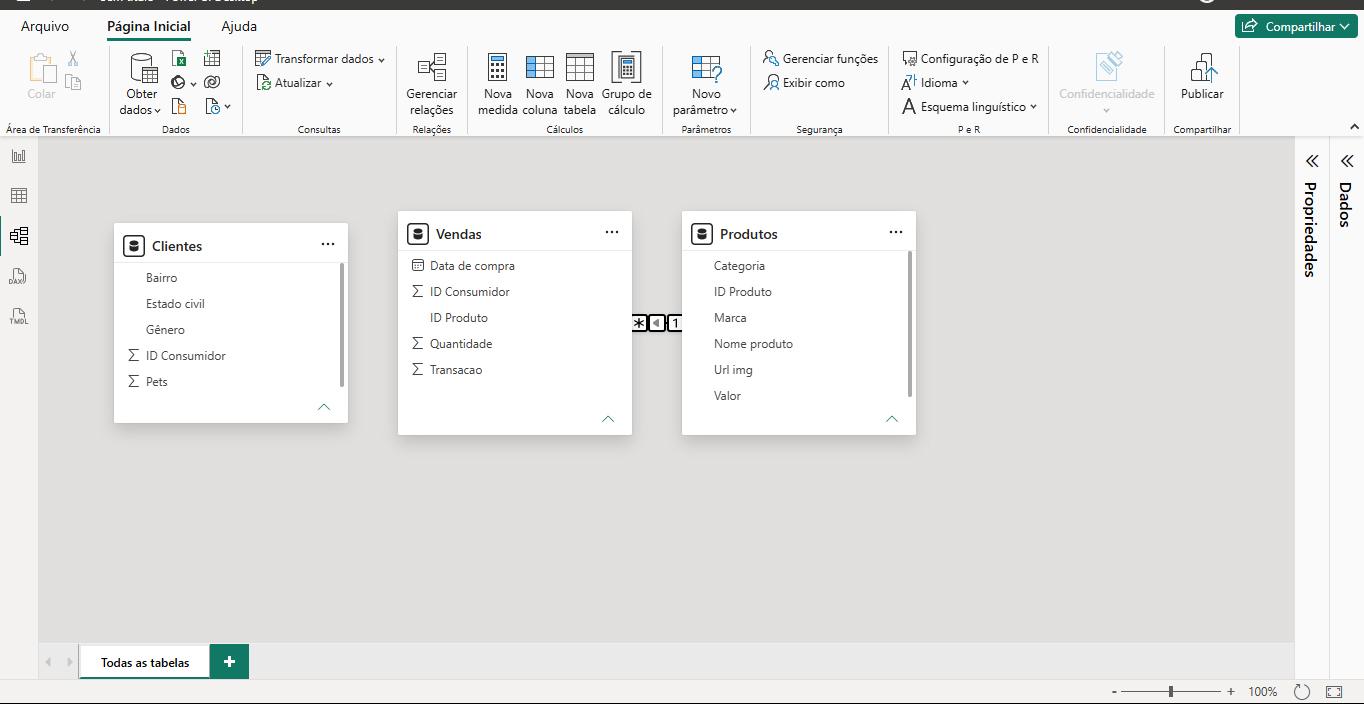The image size is (1364, 704).
Task: Select Model view icon in sidebar
Action: (x=19, y=236)
